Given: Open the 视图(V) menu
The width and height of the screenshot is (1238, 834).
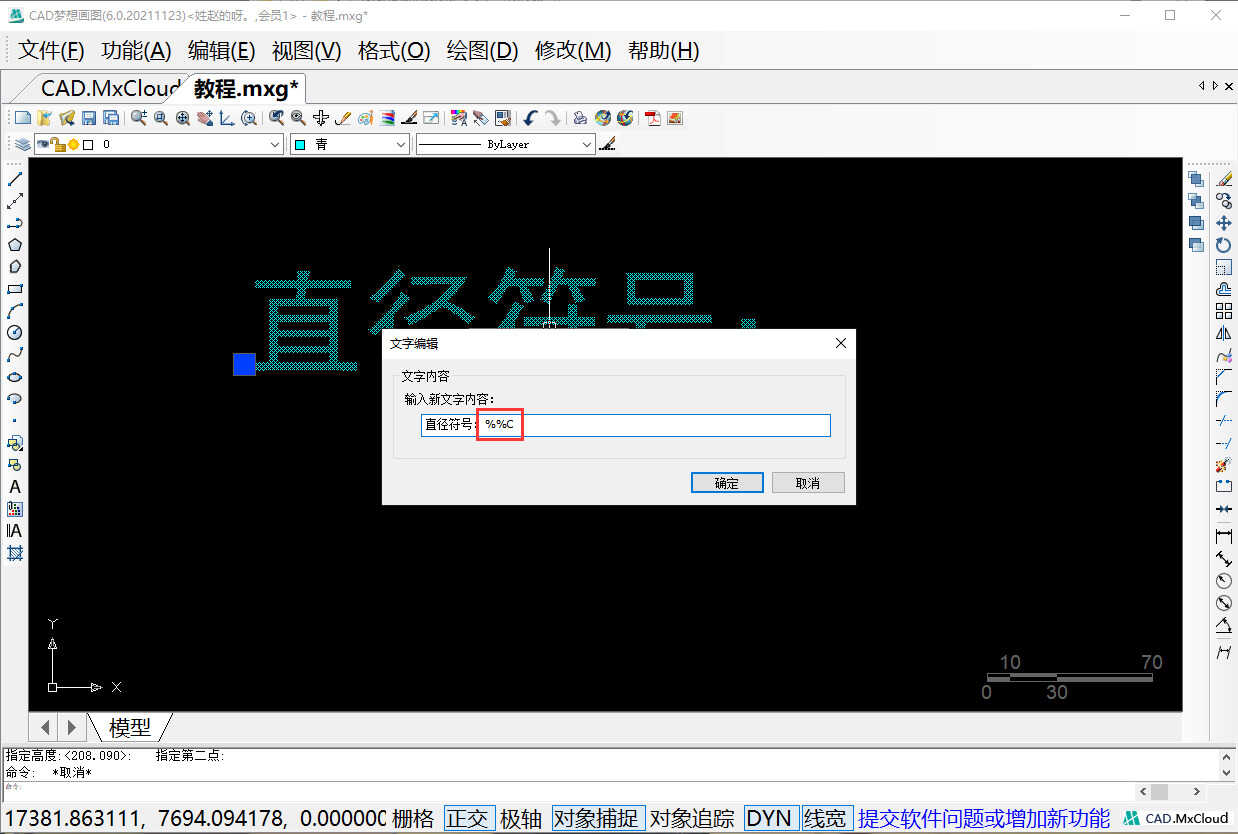Looking at the screenshot, I should tap(306, 51).
